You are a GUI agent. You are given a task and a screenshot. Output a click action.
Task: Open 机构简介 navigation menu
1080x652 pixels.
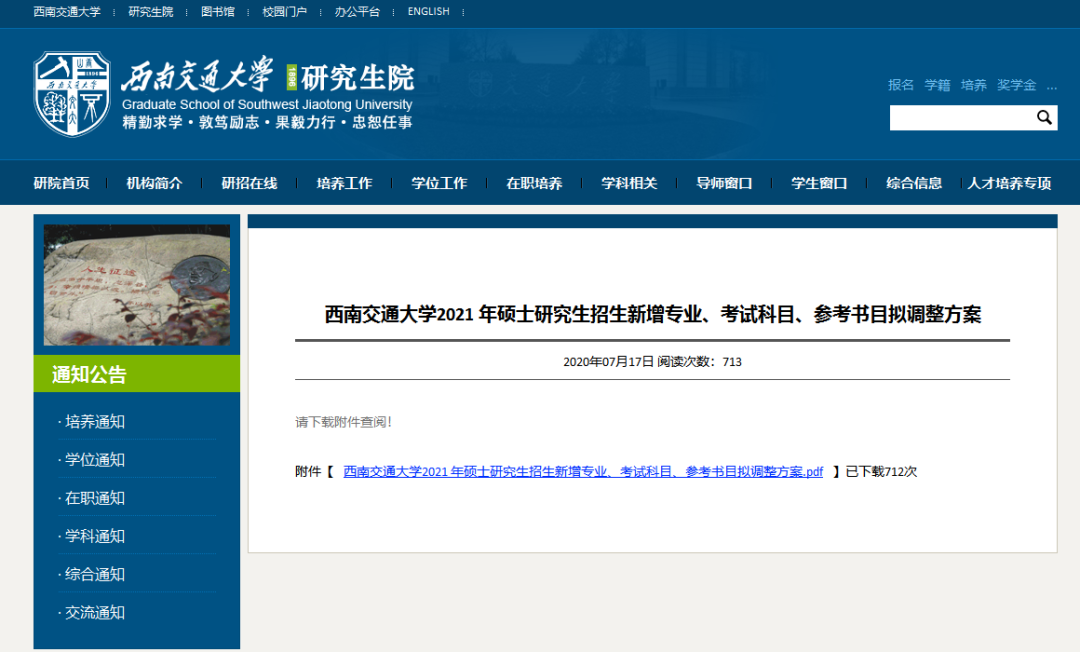[x=154, y=183]
